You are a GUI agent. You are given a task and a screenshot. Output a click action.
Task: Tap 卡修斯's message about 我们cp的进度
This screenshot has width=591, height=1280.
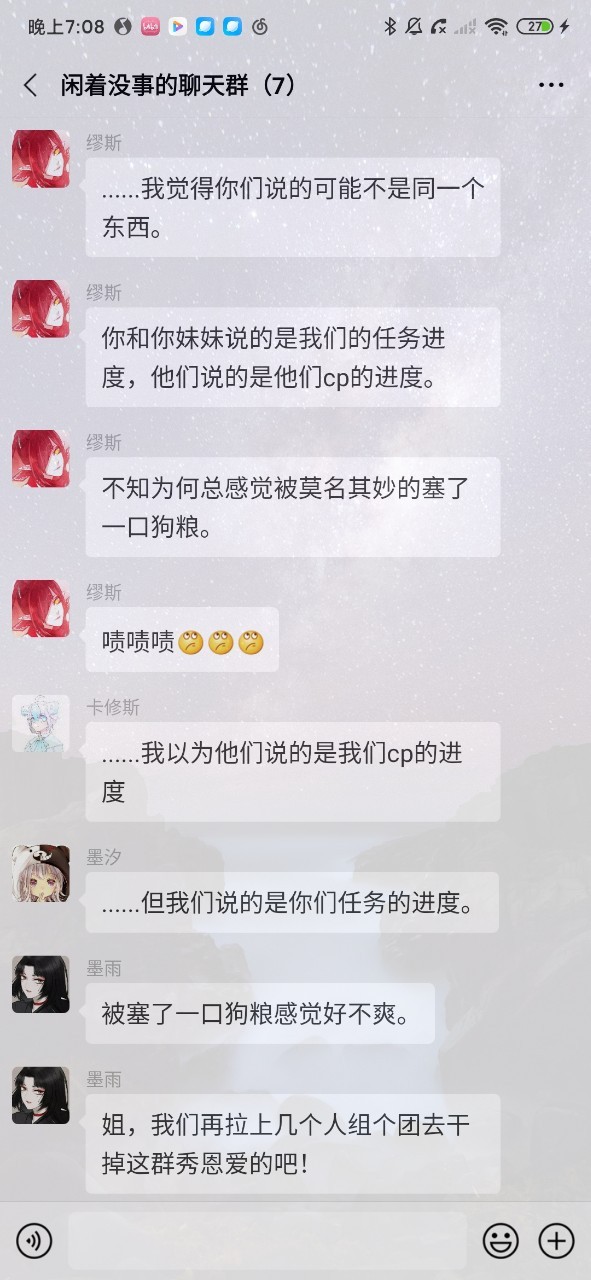click(293, 772)
